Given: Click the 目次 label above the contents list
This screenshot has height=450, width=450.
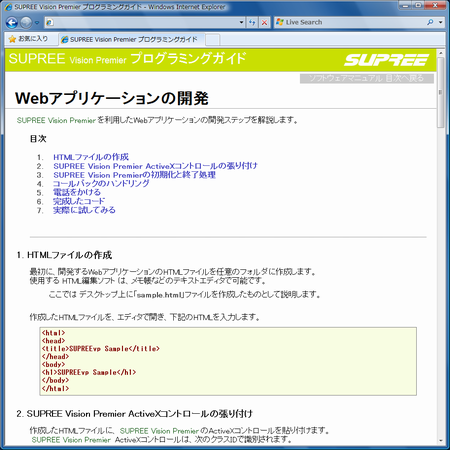Looking at the screenshot, I should click(38, 139).
